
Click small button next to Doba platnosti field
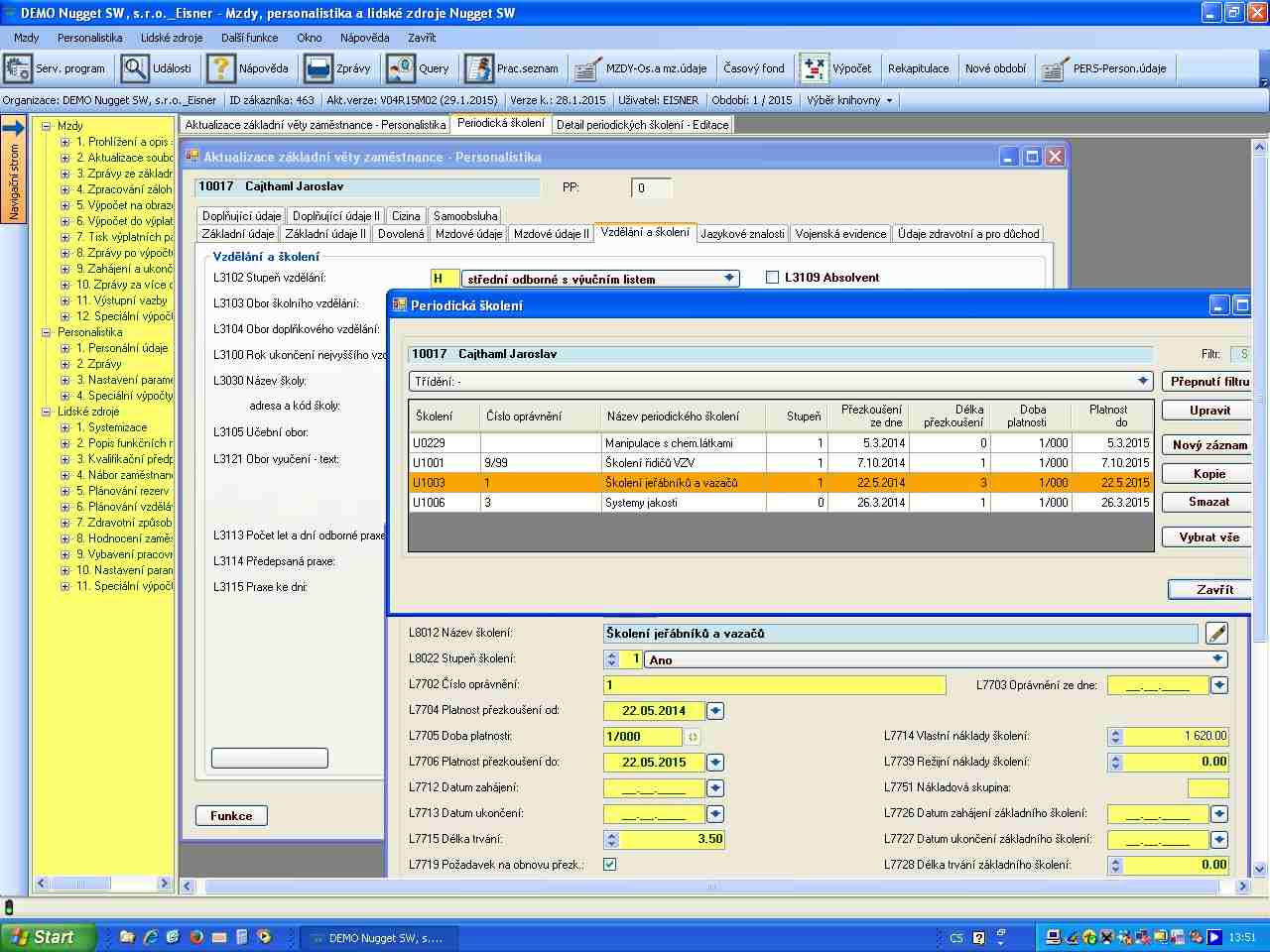[693, 736]
